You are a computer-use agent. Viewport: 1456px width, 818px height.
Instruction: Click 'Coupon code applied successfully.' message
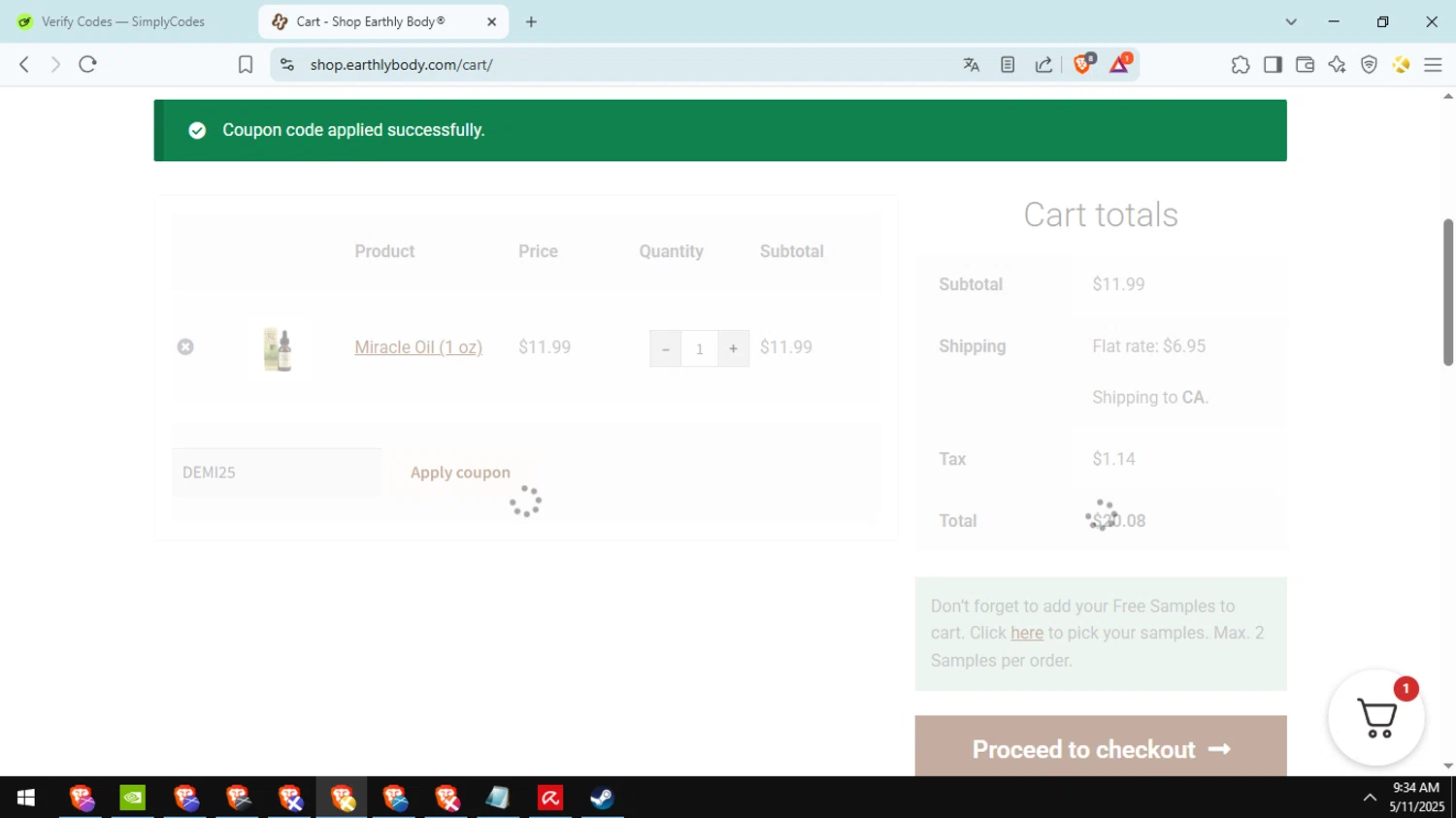(353, 130)
